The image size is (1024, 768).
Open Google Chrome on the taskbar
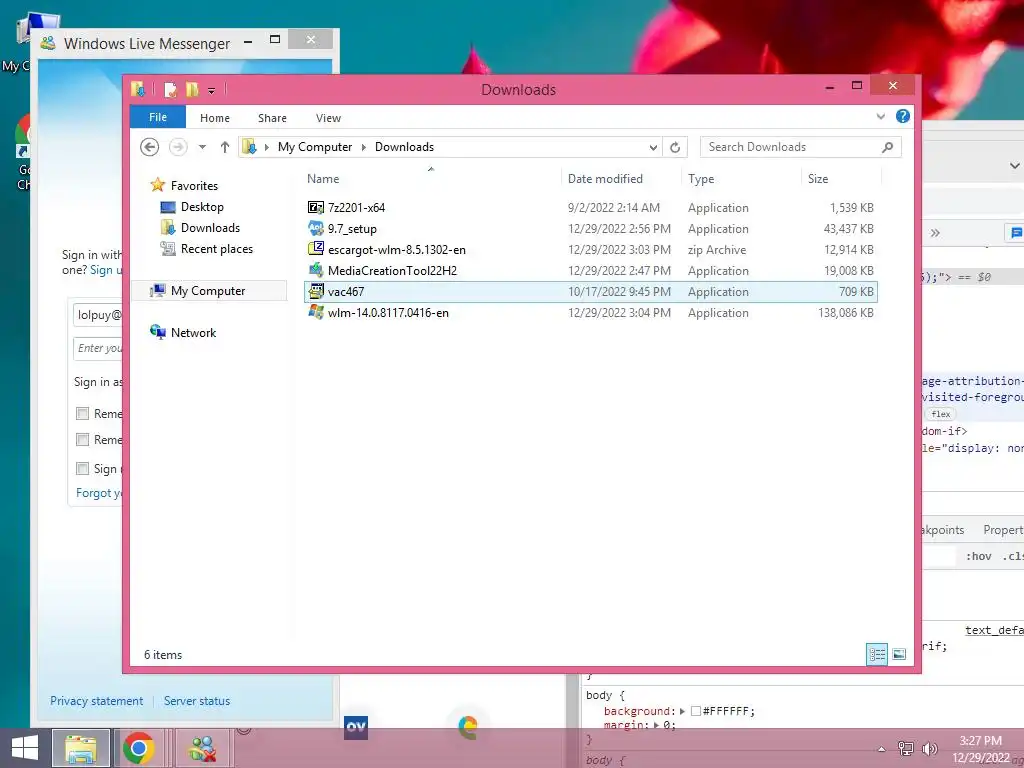[138, 748]
